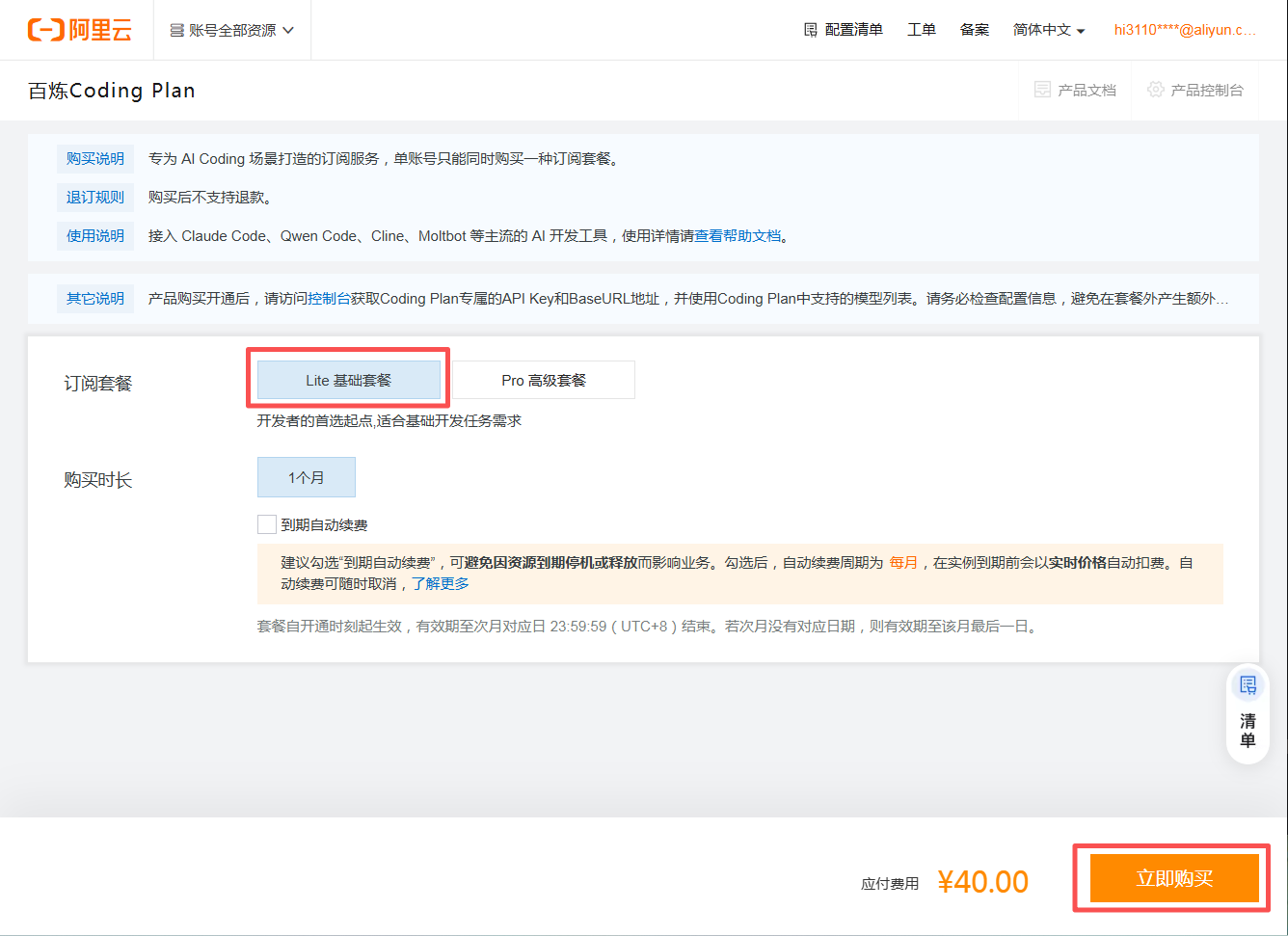Open the account email user menu
The height and width of the screenshot is (936, 1288).
(1185, 30)
